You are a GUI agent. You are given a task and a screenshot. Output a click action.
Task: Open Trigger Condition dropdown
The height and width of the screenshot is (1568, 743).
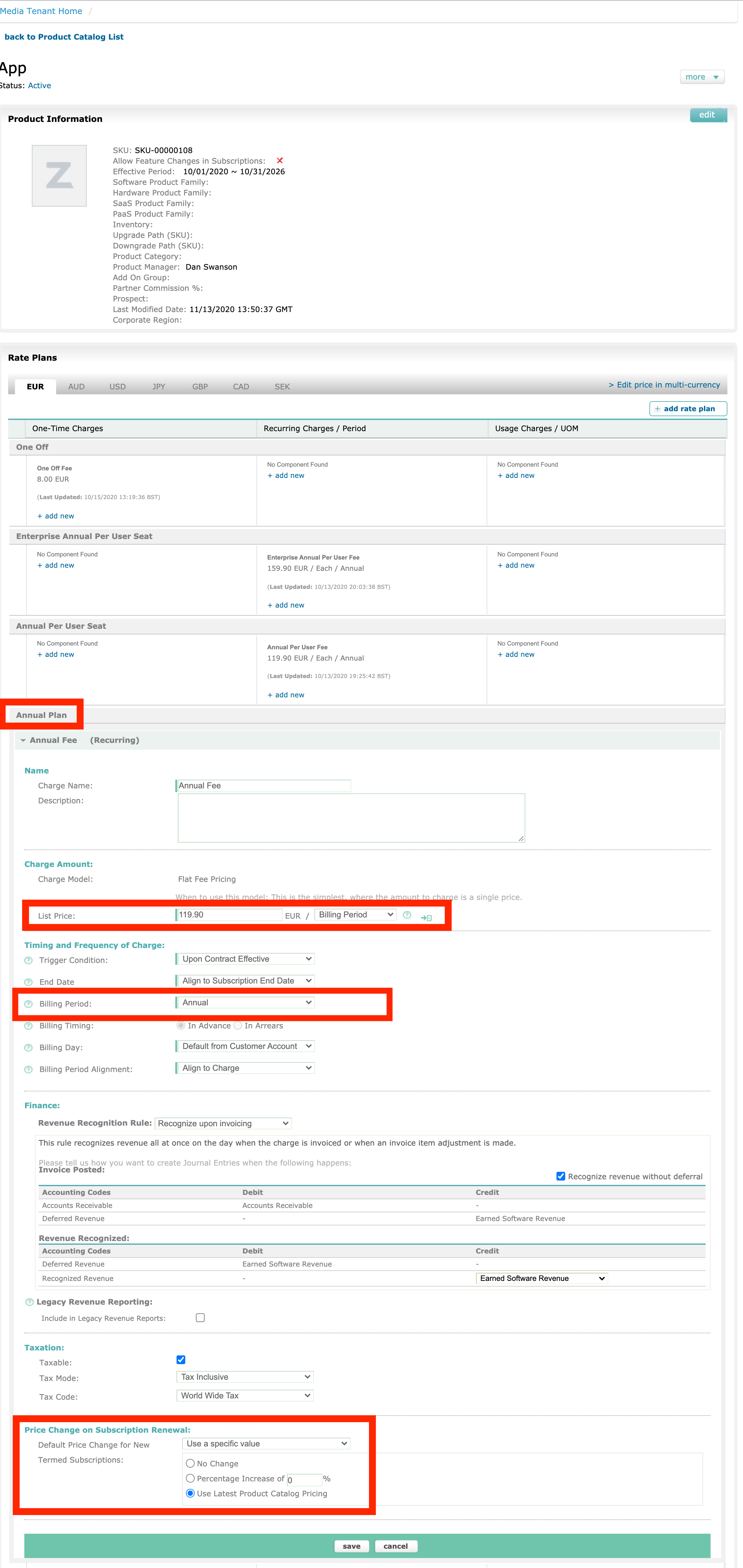pyautogui.click(x=246, y=959)
